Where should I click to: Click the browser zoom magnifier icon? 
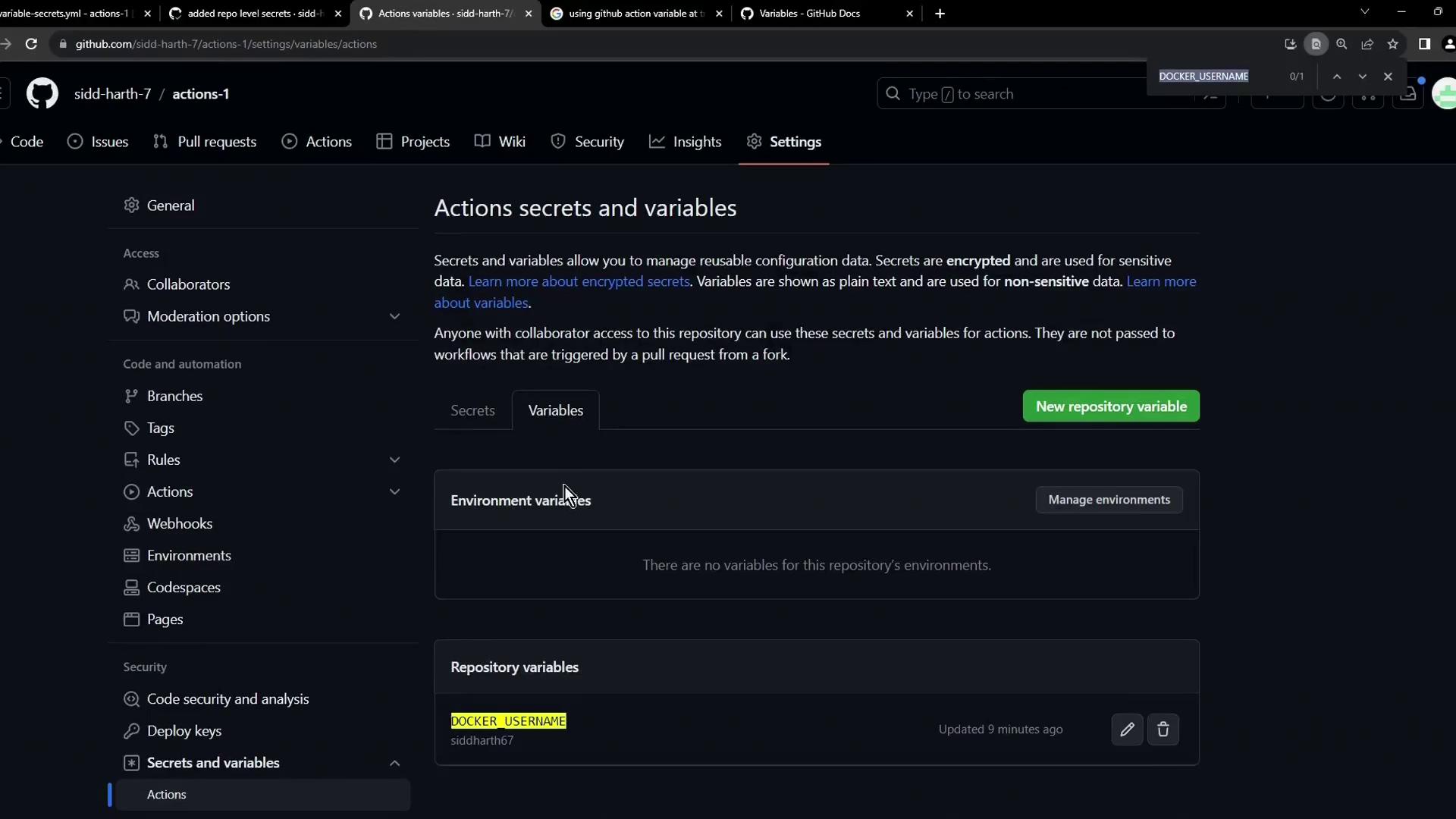click(1341, 44)
